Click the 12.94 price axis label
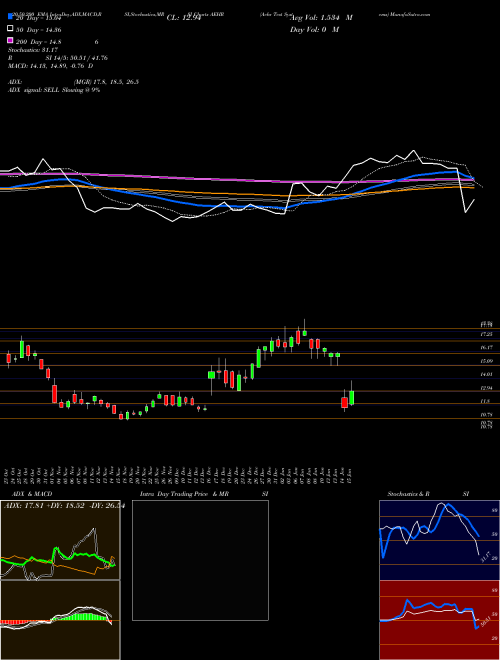Screen dimensions: 500x660 487,388
